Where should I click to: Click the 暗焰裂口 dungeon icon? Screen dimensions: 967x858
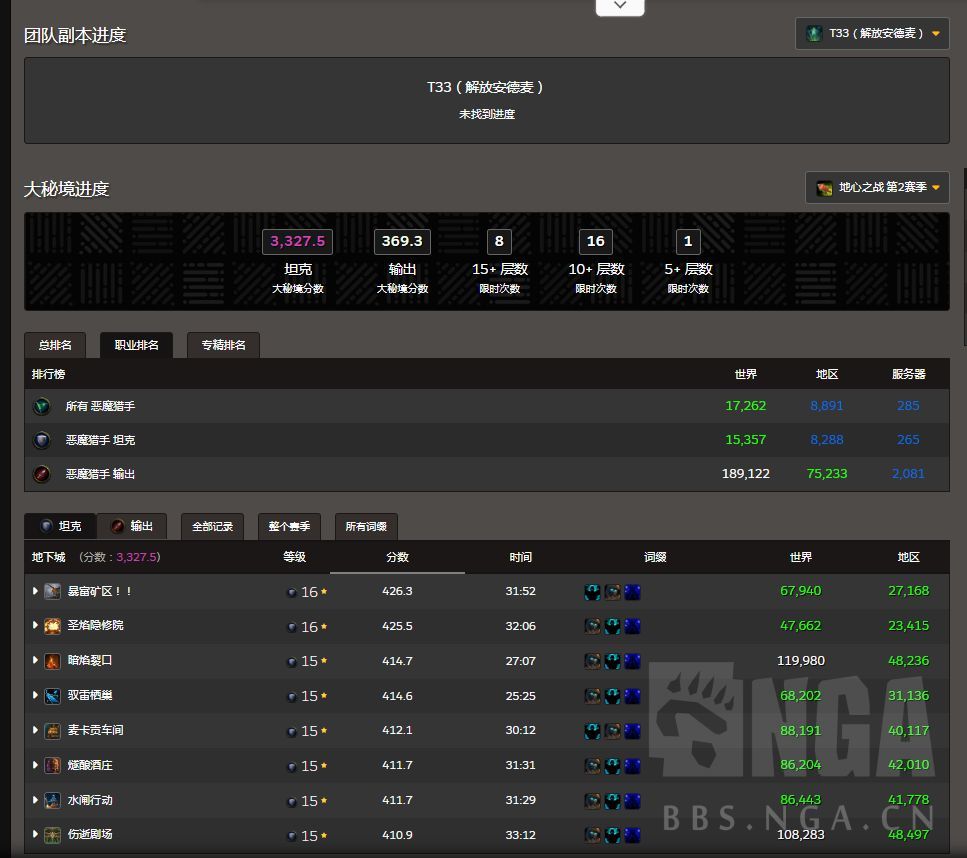click(x=53, y=661)
